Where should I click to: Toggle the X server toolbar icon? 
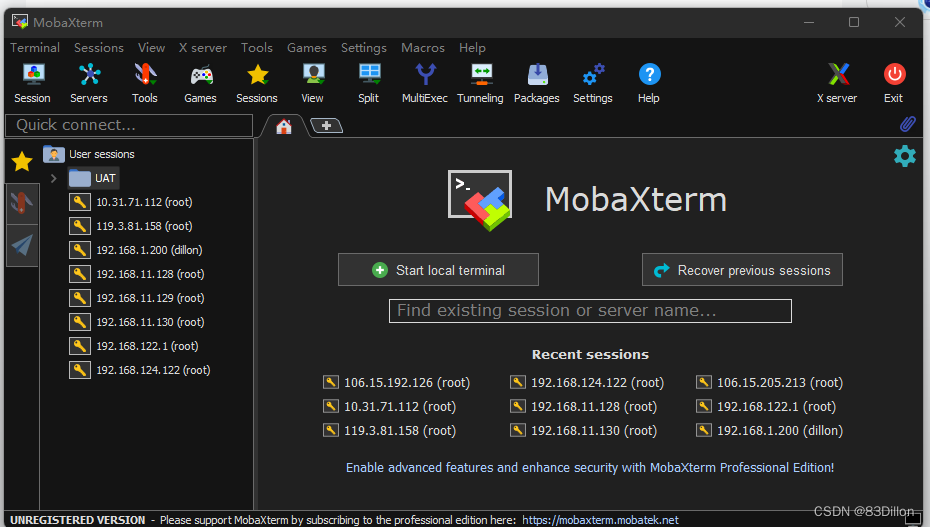click(x=837, y=84)
